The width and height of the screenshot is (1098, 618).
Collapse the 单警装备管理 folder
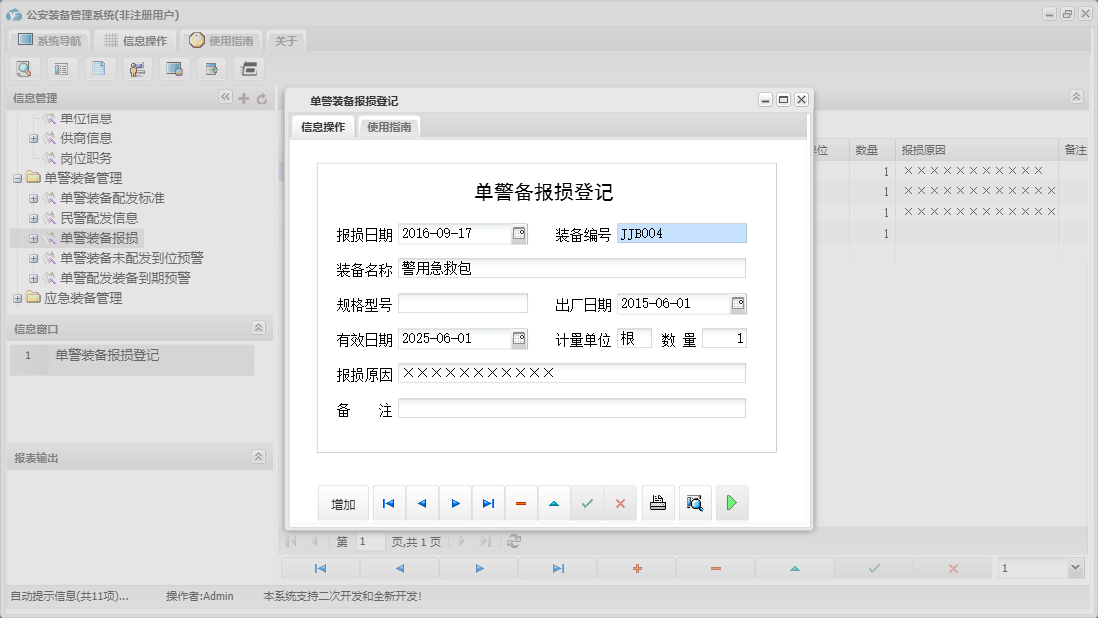point(18,178)
